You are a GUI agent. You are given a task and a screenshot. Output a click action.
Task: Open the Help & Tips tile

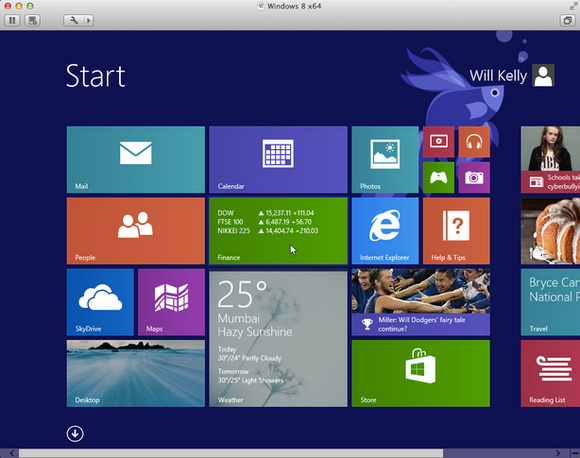point(456,231)
